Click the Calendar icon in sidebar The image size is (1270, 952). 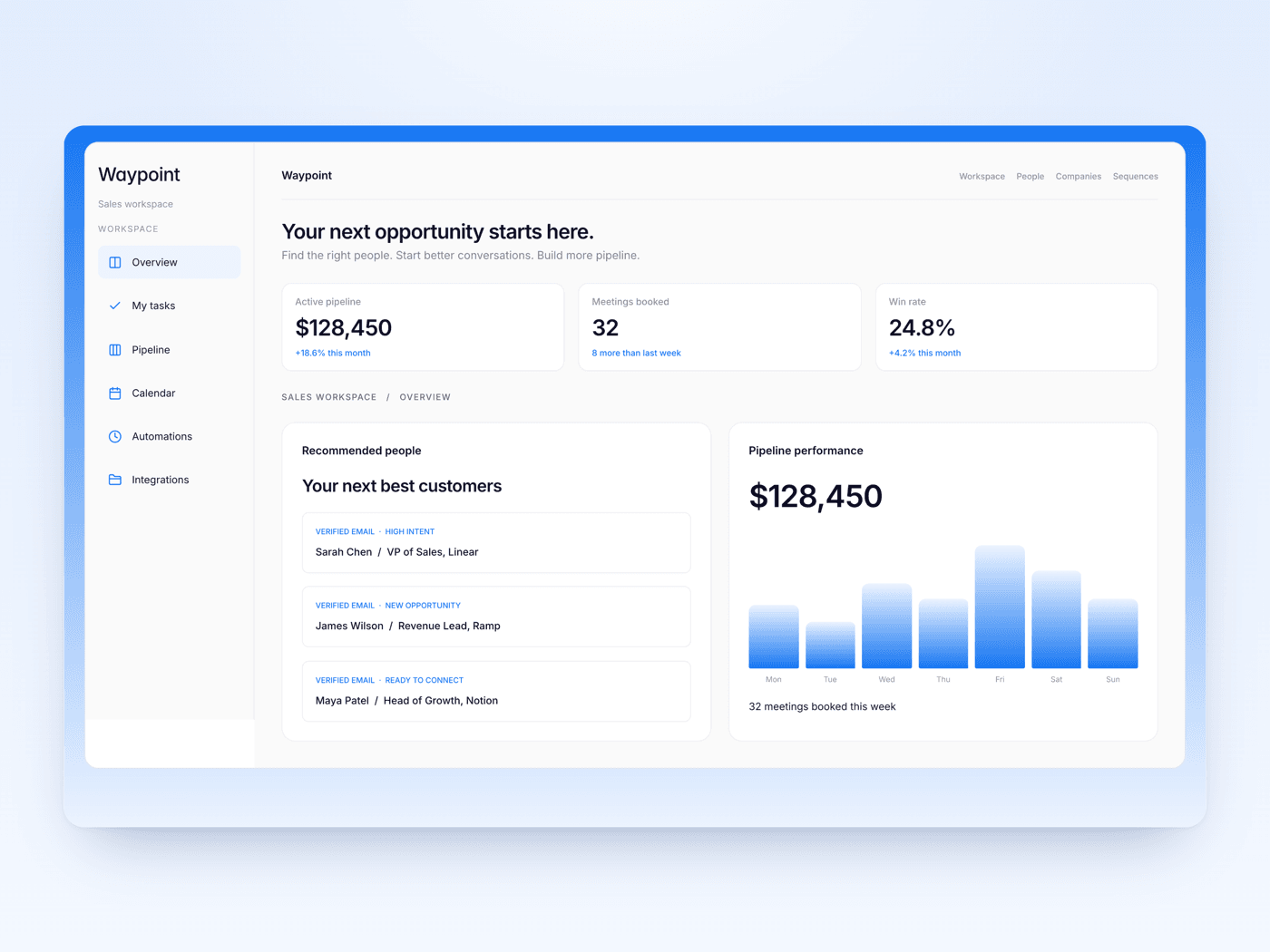coord(115,393)
